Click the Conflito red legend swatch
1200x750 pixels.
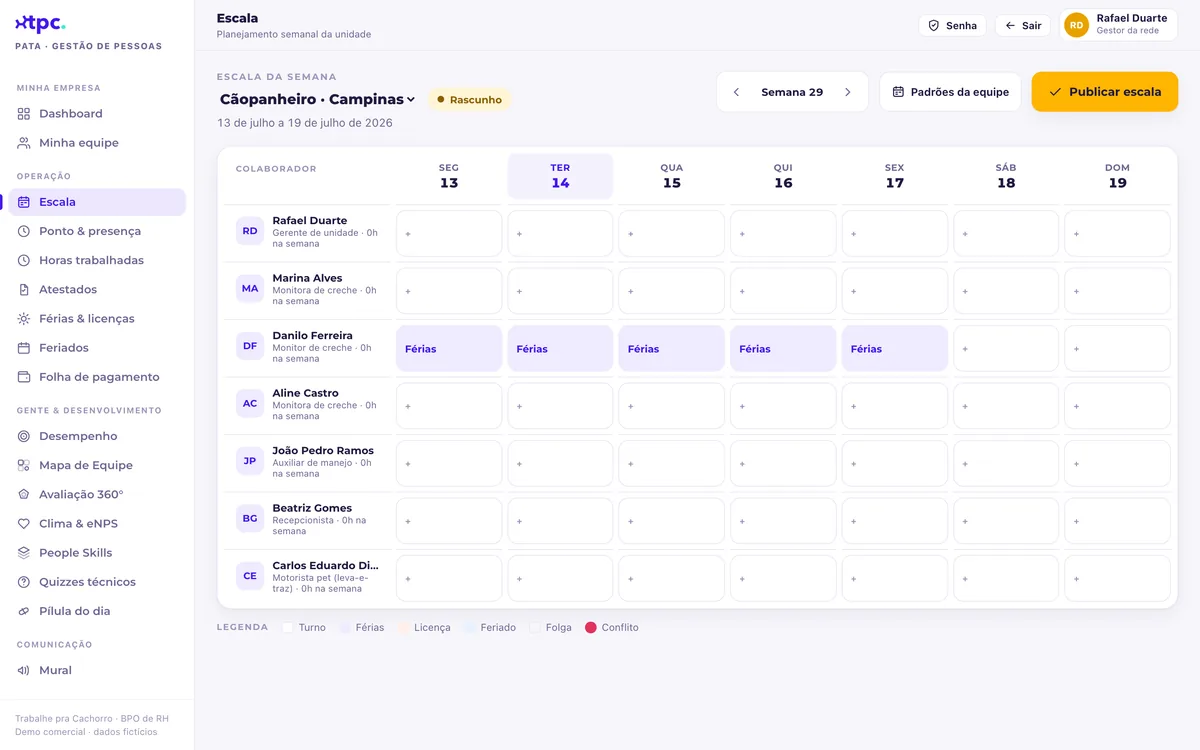[x=591, y=628]
